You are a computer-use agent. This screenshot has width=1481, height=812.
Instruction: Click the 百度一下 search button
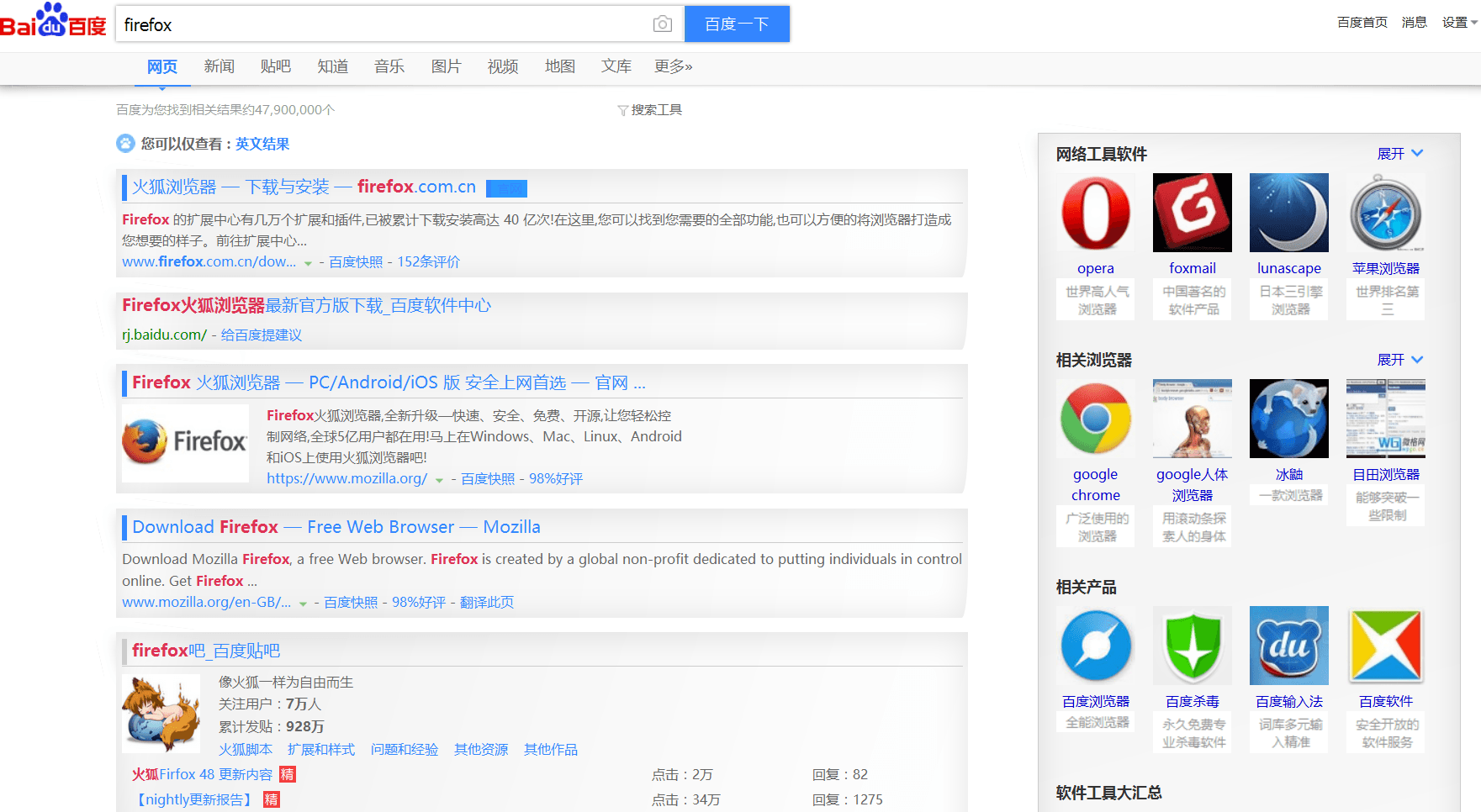[737, 24]
